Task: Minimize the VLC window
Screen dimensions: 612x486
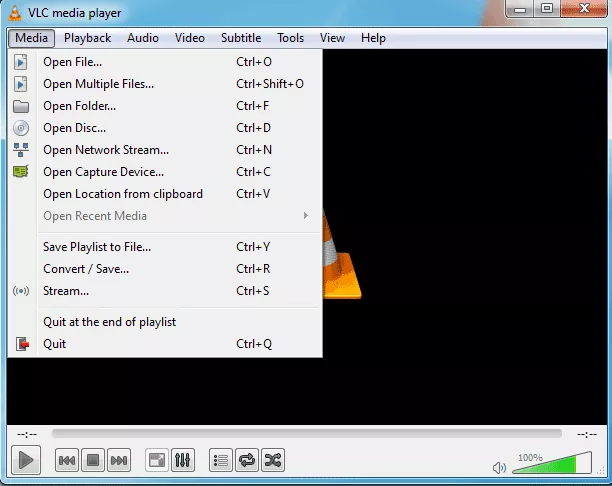Action: point(520,9)
